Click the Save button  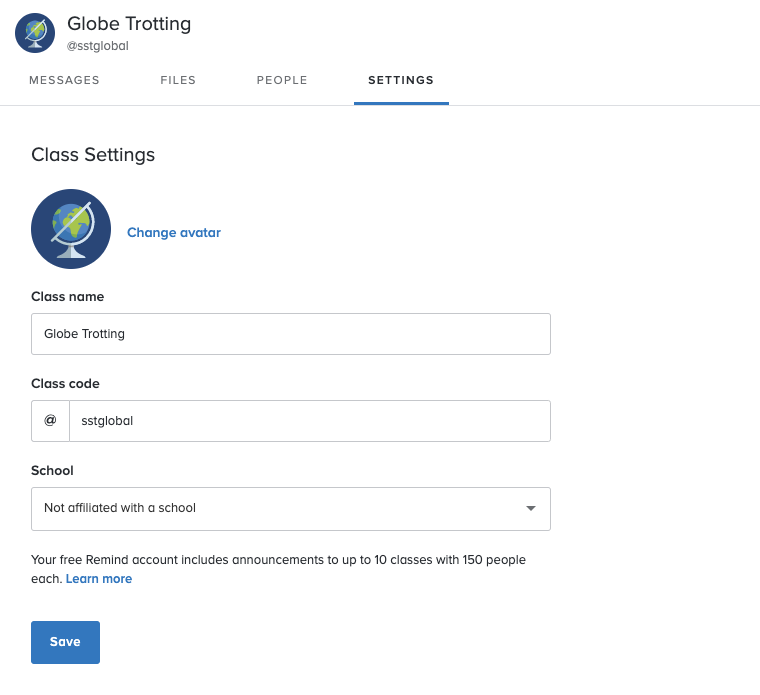click(65, 642)
